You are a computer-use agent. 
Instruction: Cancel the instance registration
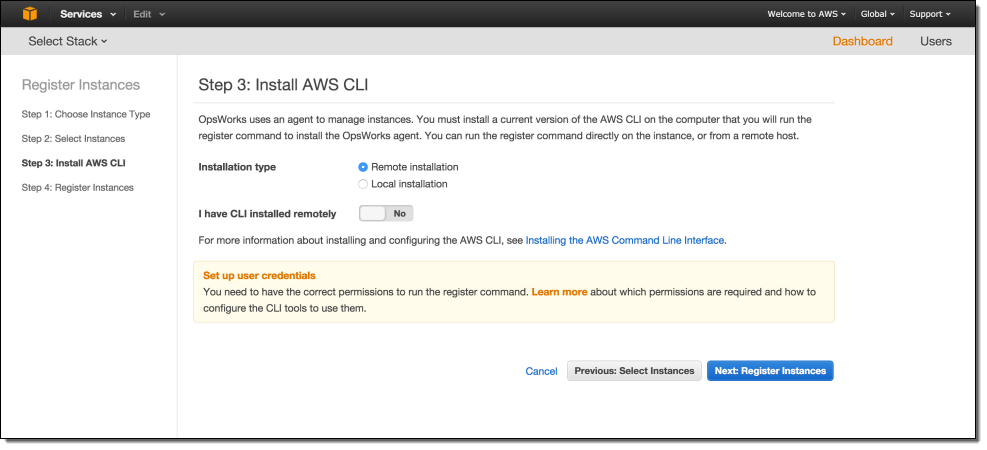click(541, 371)
